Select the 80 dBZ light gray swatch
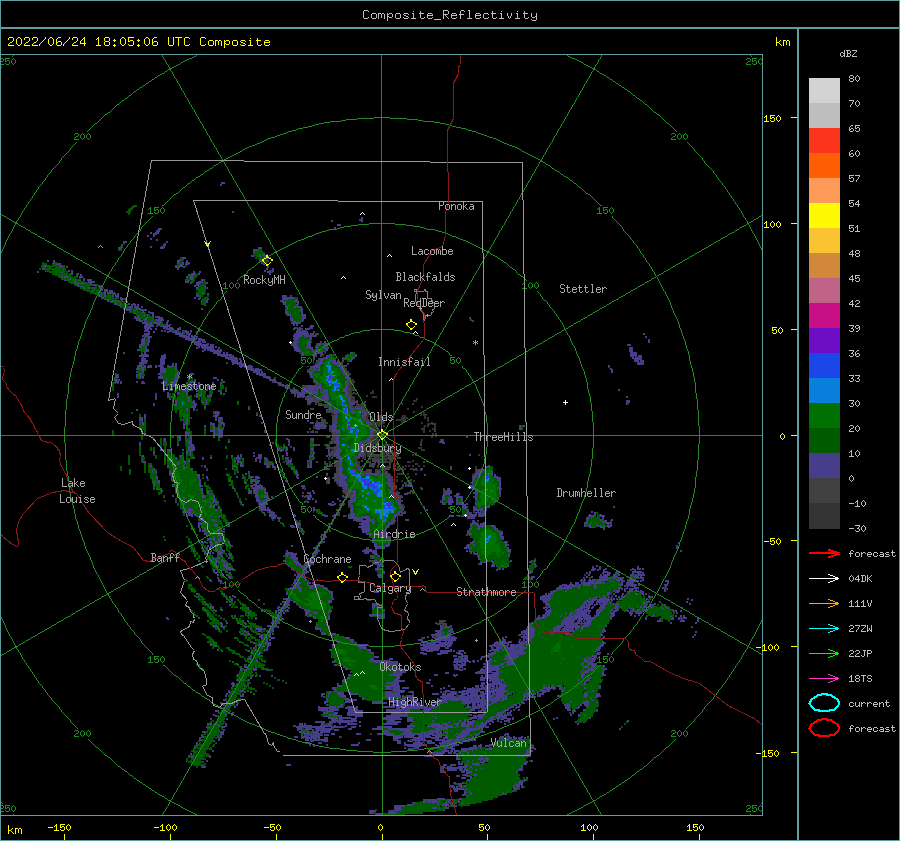The image size is (900, 841). point(824,90)
